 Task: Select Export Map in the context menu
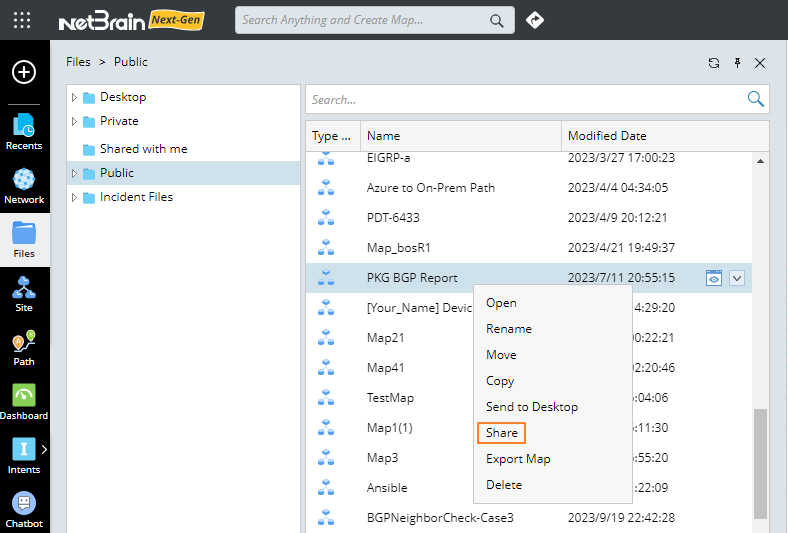pos(518,459)
